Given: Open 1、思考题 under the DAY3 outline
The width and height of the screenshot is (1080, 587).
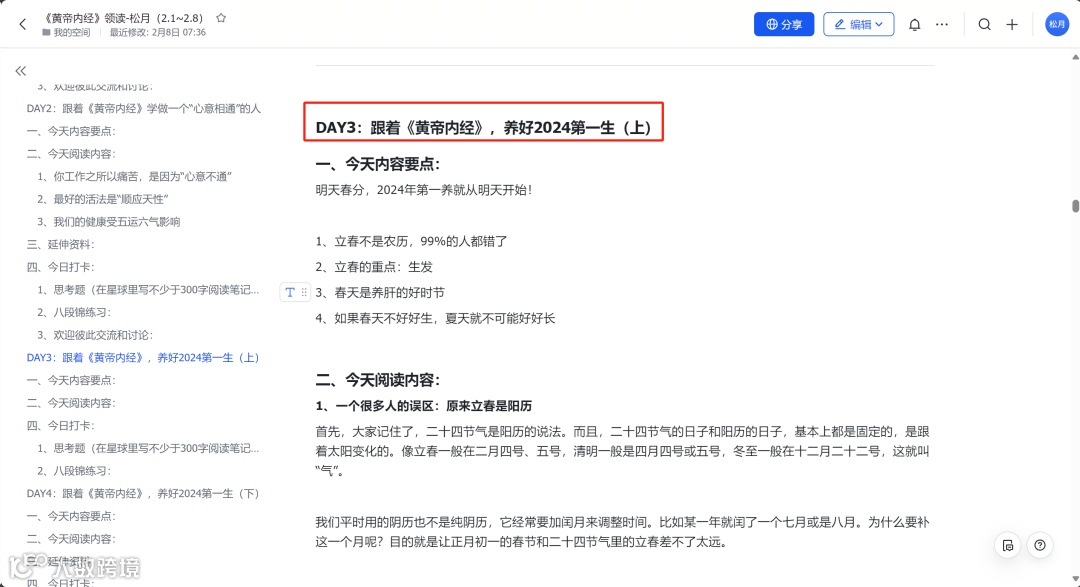Looking at the screenshot, I should (x=148, y=449).
